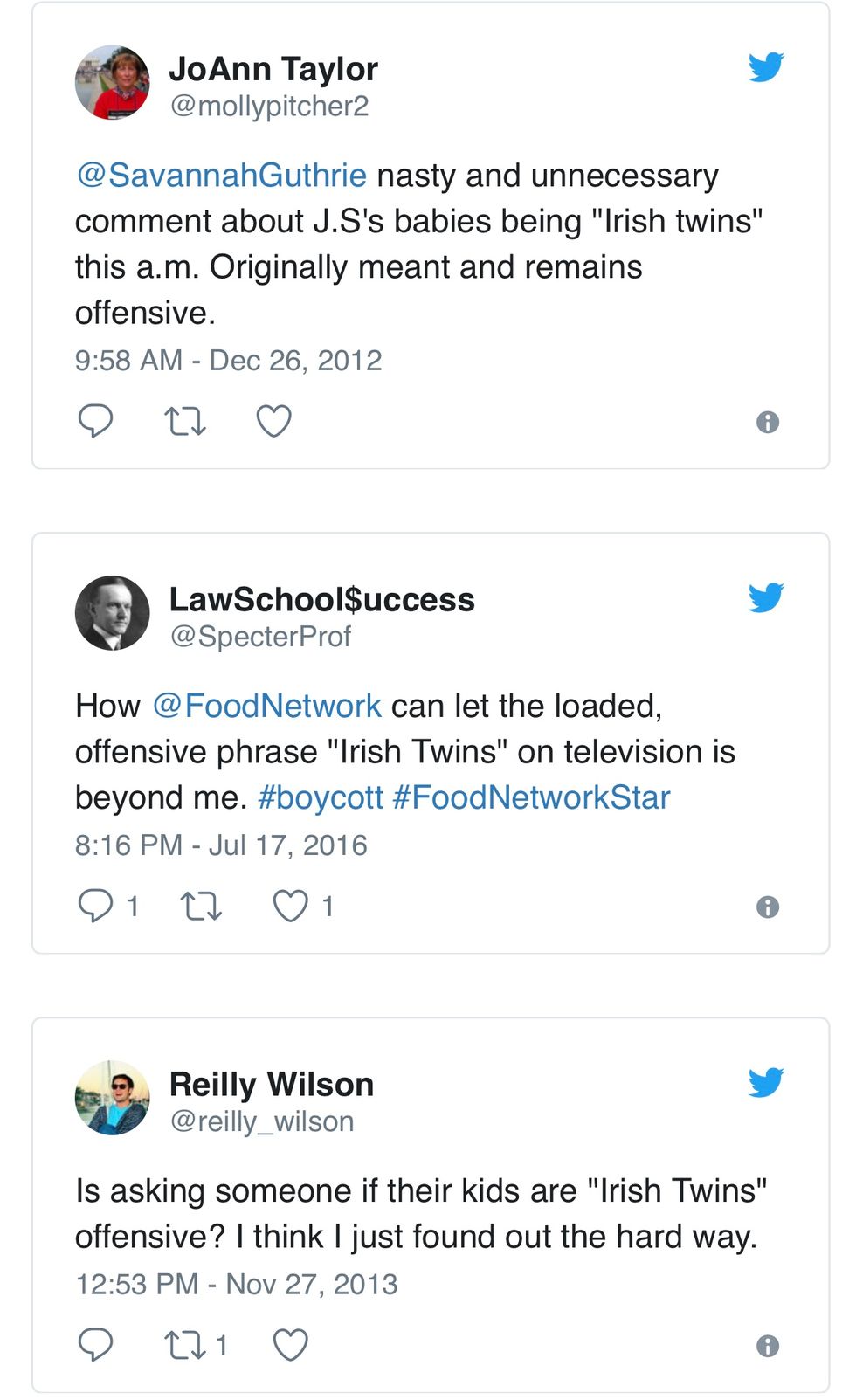Like Reilly Wilson's tweet
The height and width of the screenshot is (1400, 856).
[x=290, y=1345]
